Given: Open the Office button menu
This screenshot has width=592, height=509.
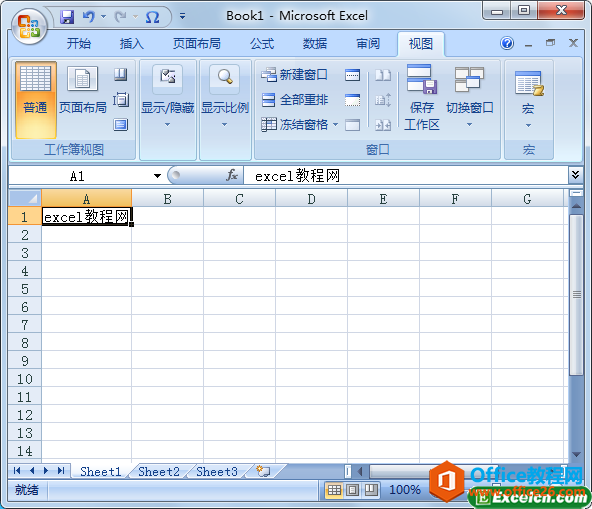Looking at the screenshot, I should coord(29,26).
